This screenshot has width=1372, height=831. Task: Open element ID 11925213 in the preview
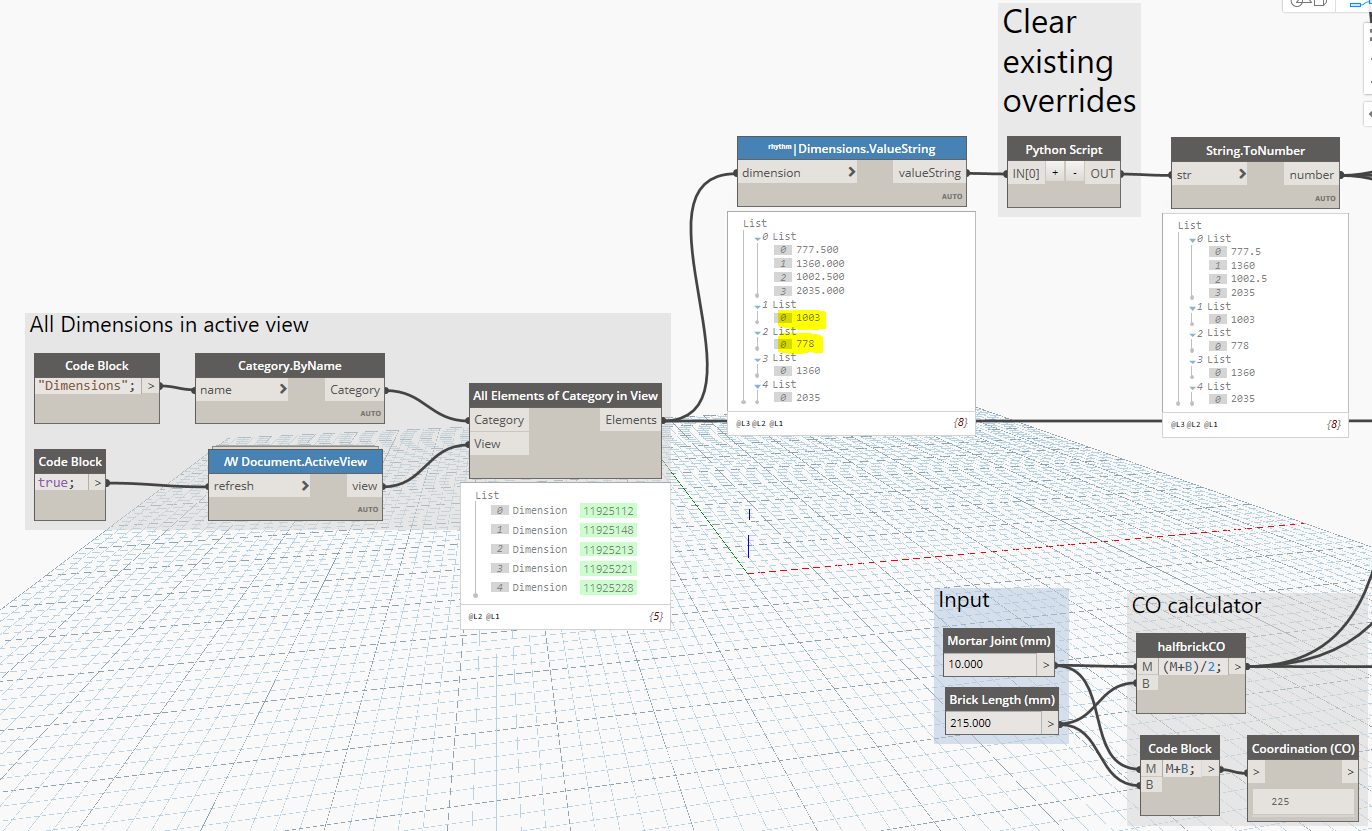pyautogui.click(x=608, y=549)
